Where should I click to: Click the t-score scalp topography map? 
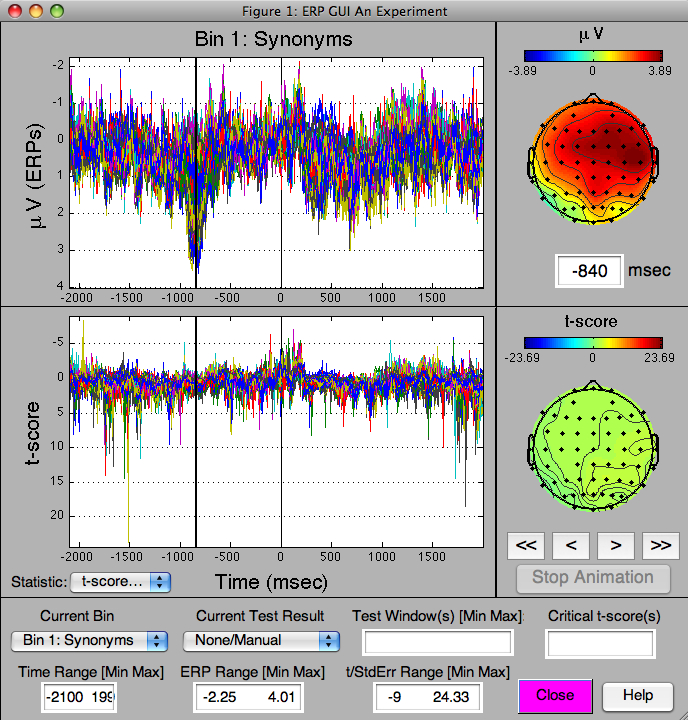pyautogui.click(x=592, y=443)
